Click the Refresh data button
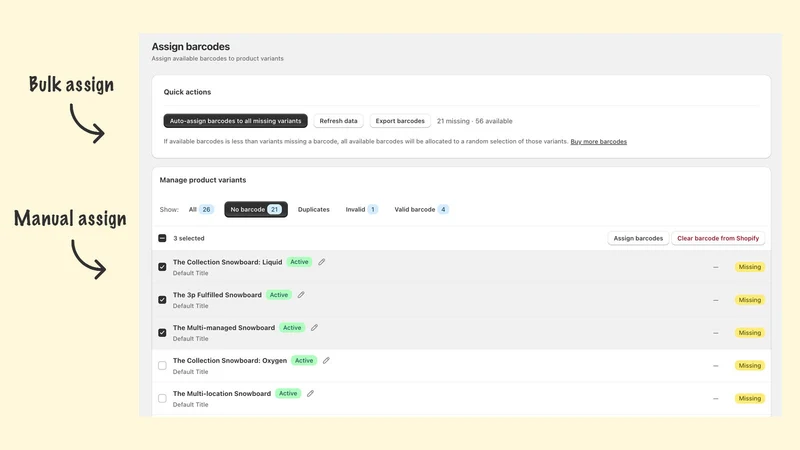The height and width of the screenshot is (450, 800). (x=338, y=121)
